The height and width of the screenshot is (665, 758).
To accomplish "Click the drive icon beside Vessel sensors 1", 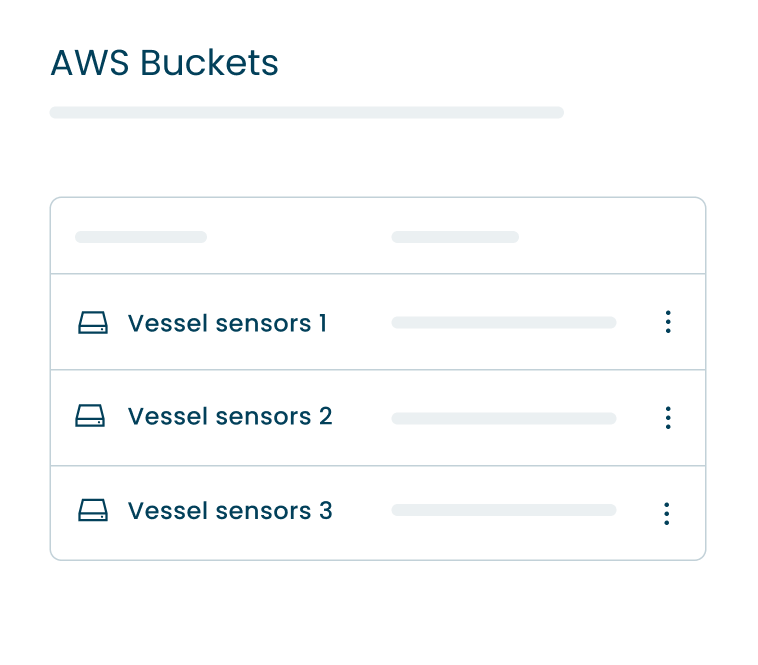I will (93, 323).
